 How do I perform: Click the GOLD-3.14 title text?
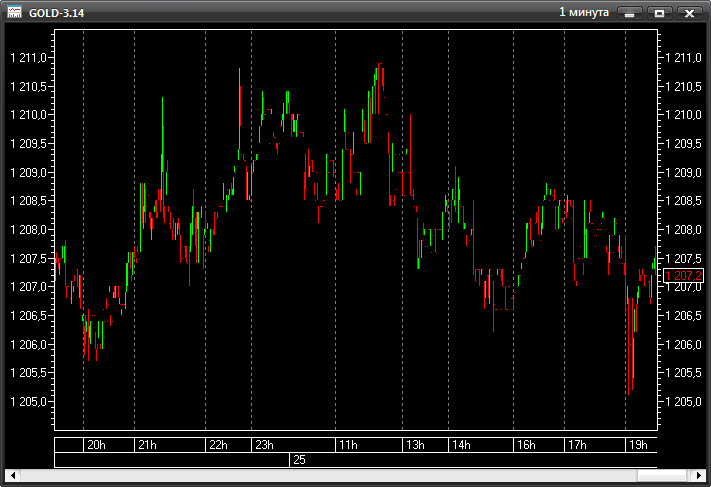point(57,13)
